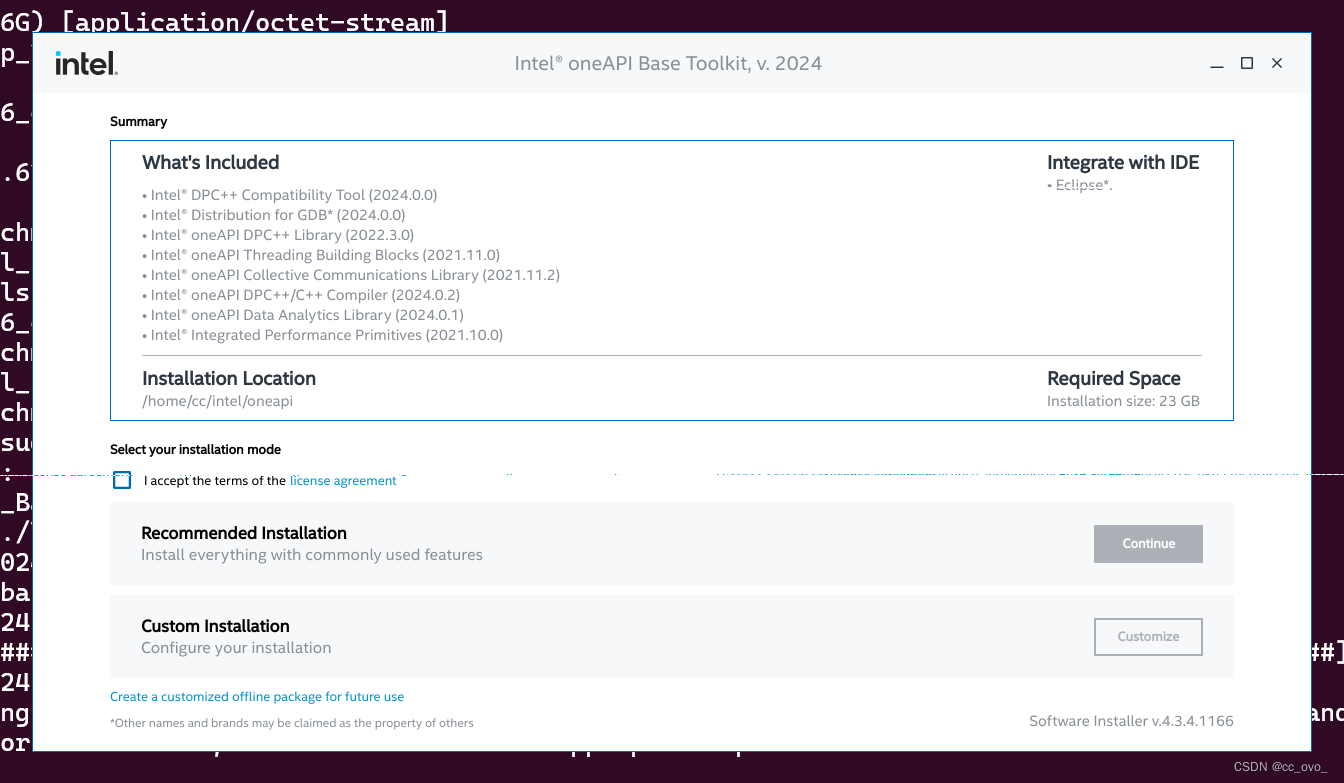Open the license agreement link
Screen dimensions: 1344x783
343,480
